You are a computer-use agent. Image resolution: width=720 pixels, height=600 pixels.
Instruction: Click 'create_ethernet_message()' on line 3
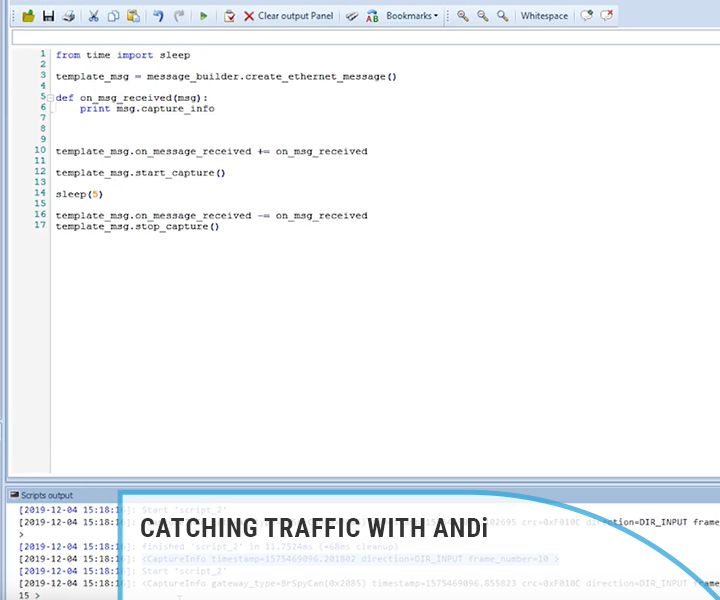(321, 77)
